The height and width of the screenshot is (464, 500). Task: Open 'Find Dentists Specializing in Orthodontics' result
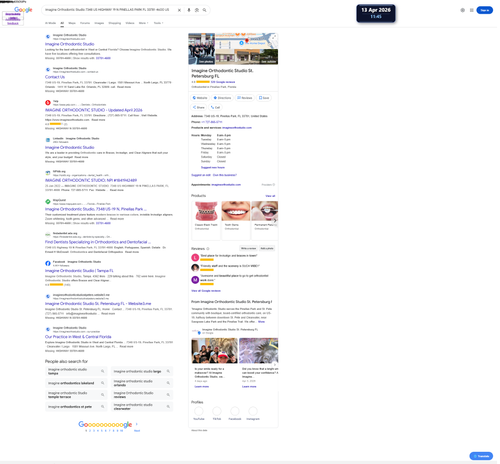pos(98,242)
